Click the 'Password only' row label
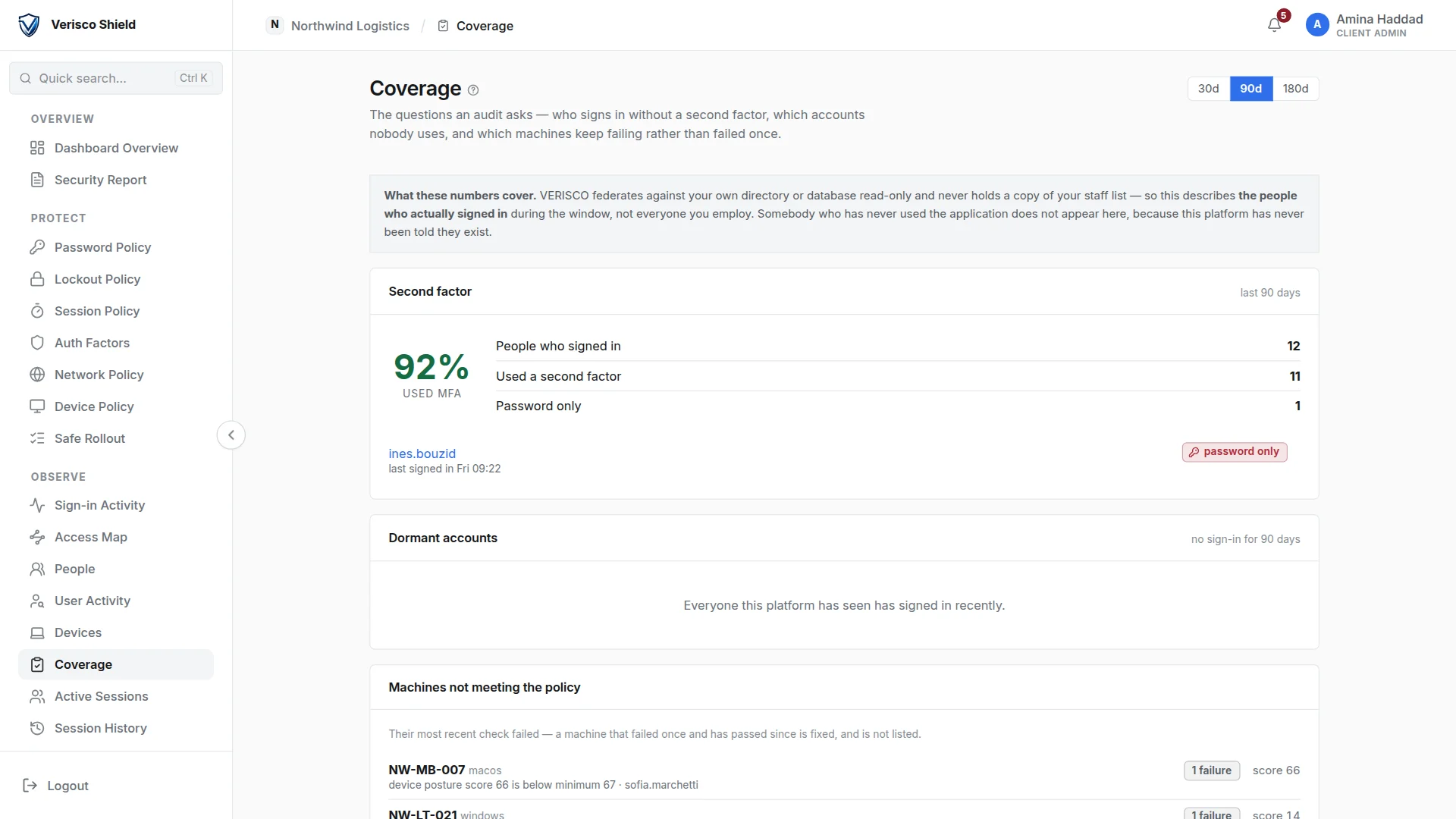This screenshot has height=819, width=1456. pyautogui.click(x=538, y=406)
